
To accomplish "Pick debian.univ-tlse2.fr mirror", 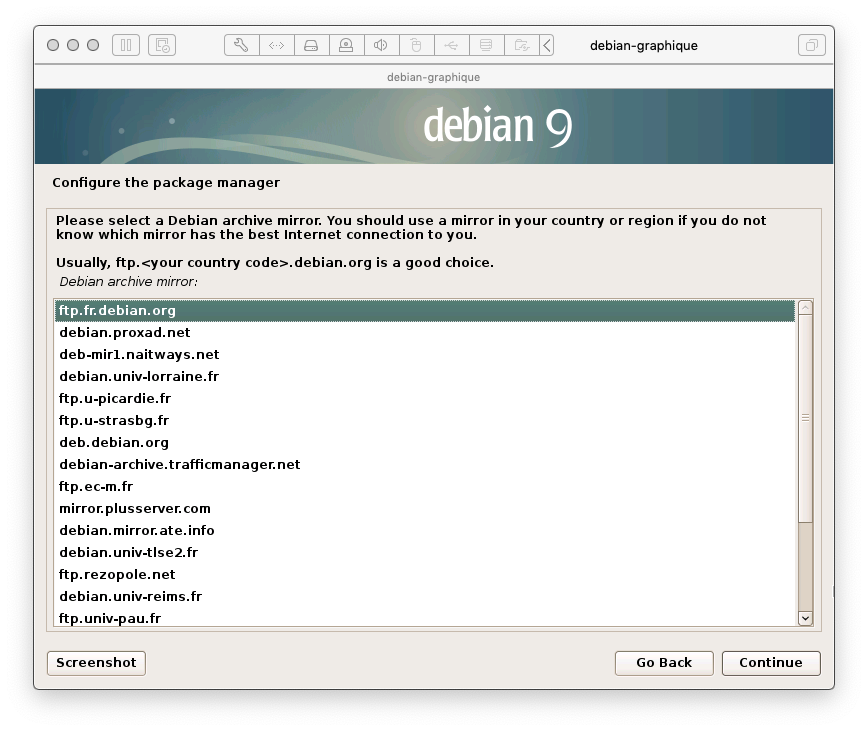I will pyautogui.click(x=425, y=553).
